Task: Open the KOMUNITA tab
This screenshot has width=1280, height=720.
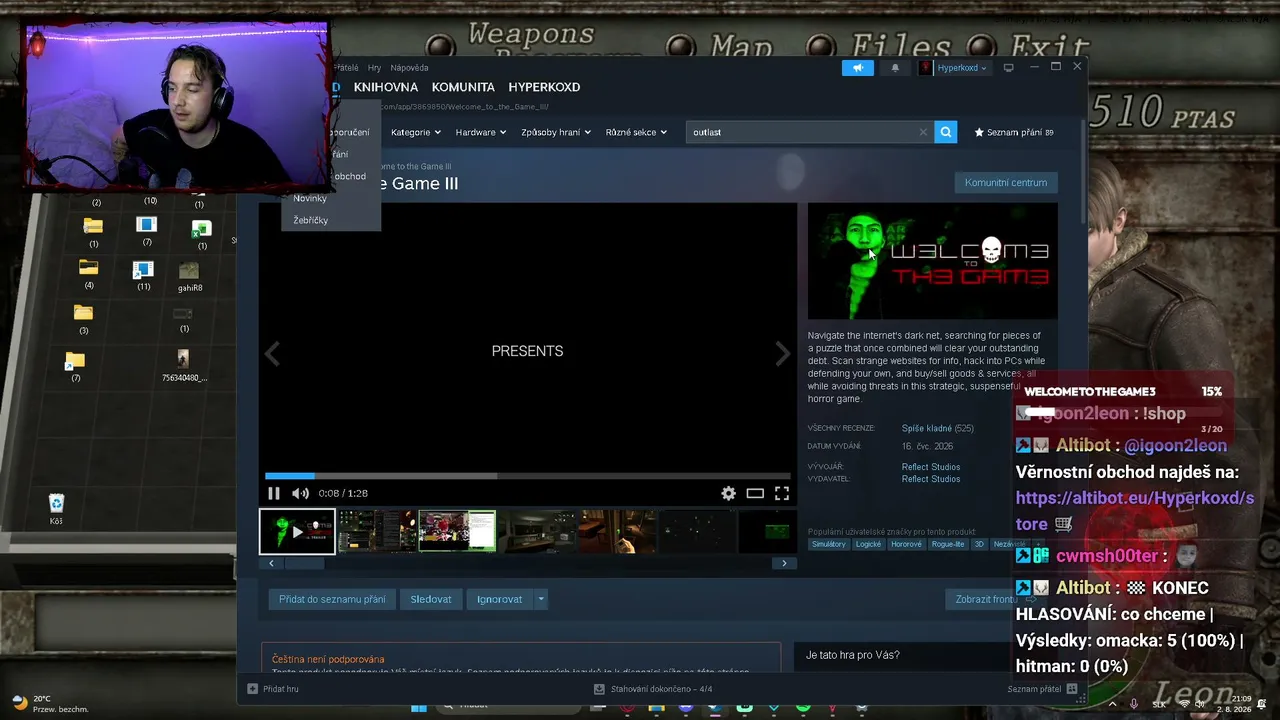Action: click(x=463, y=87)
